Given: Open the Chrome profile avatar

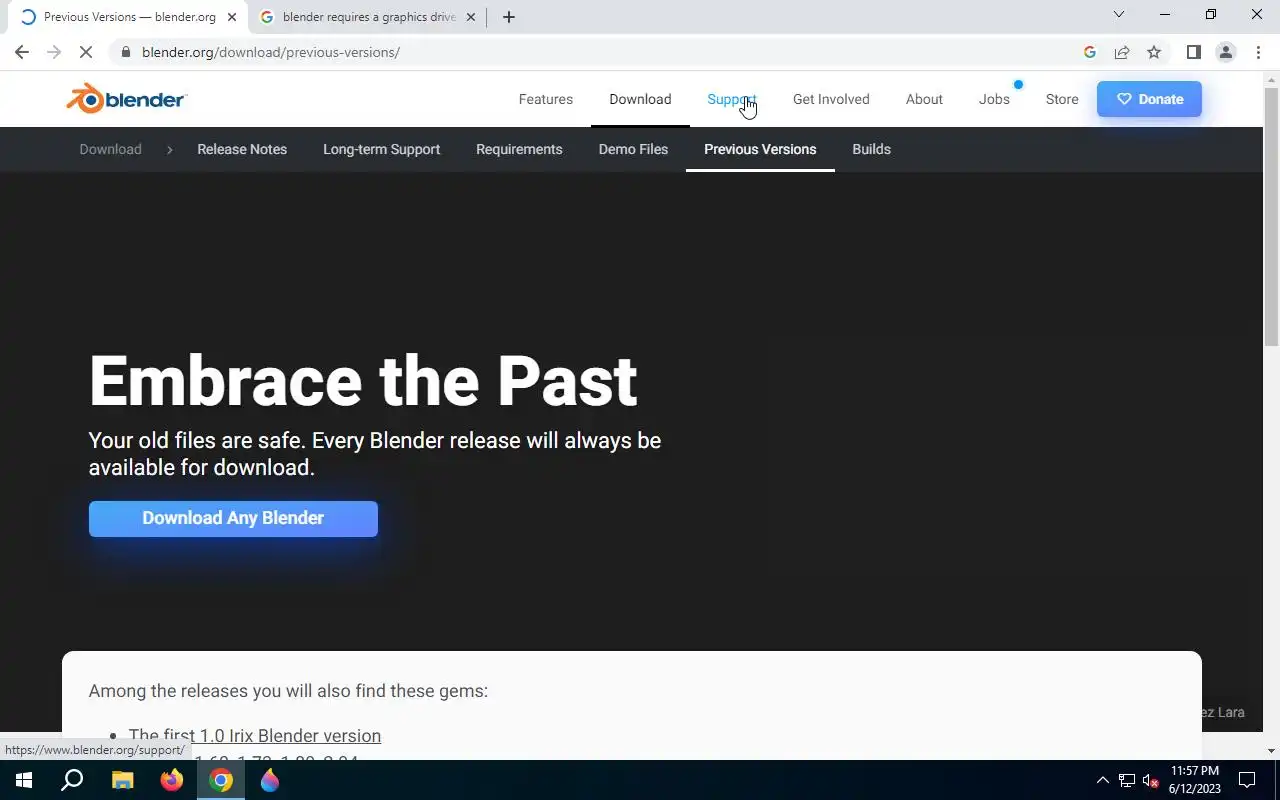Looking at the screenshot, I should click(x=1225, y=52).
